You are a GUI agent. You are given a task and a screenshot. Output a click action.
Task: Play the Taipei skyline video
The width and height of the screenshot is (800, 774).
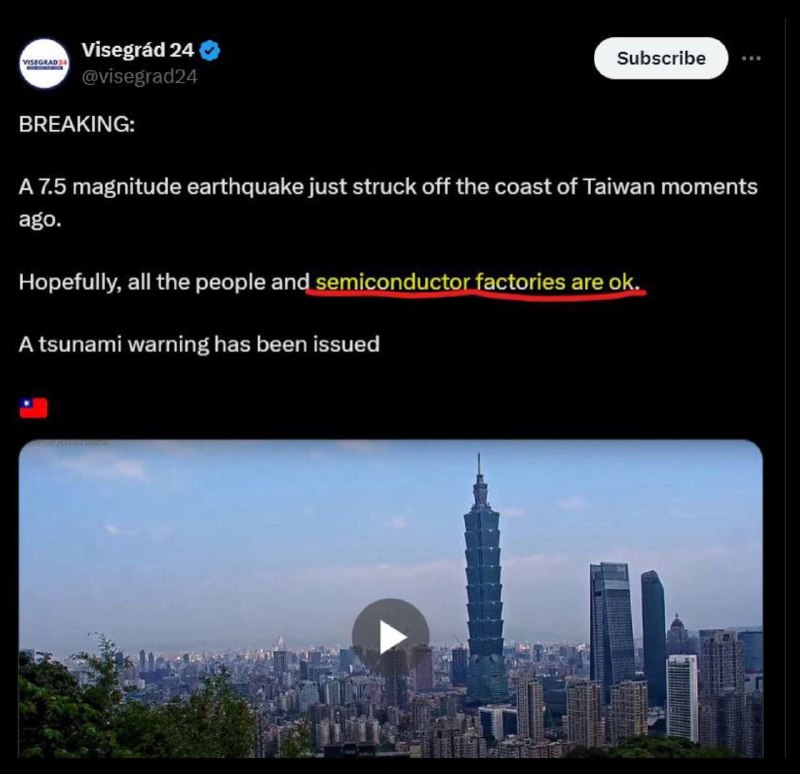pos(390,637)
